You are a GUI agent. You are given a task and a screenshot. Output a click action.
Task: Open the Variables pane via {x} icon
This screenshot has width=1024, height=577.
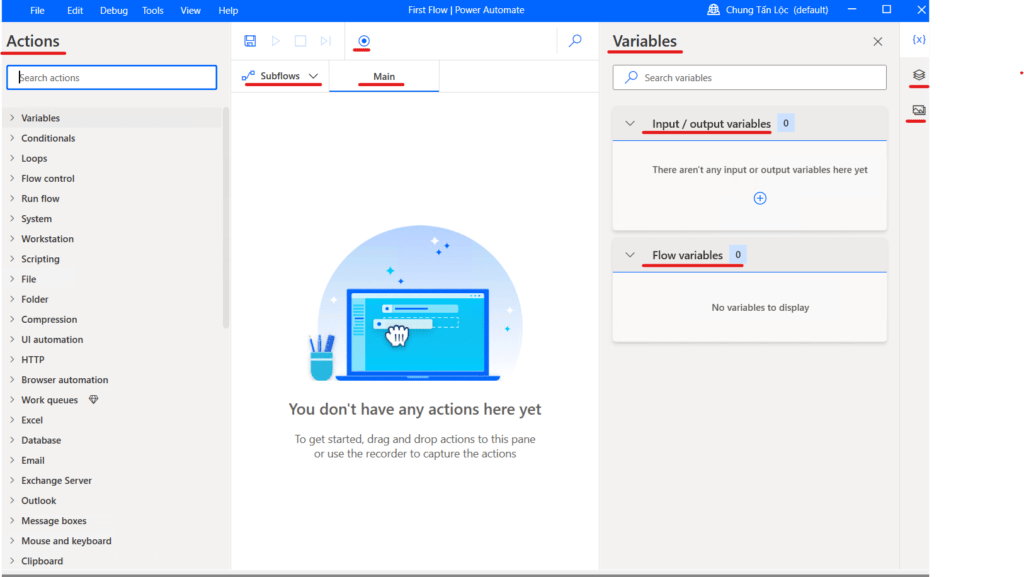[919, 40]
